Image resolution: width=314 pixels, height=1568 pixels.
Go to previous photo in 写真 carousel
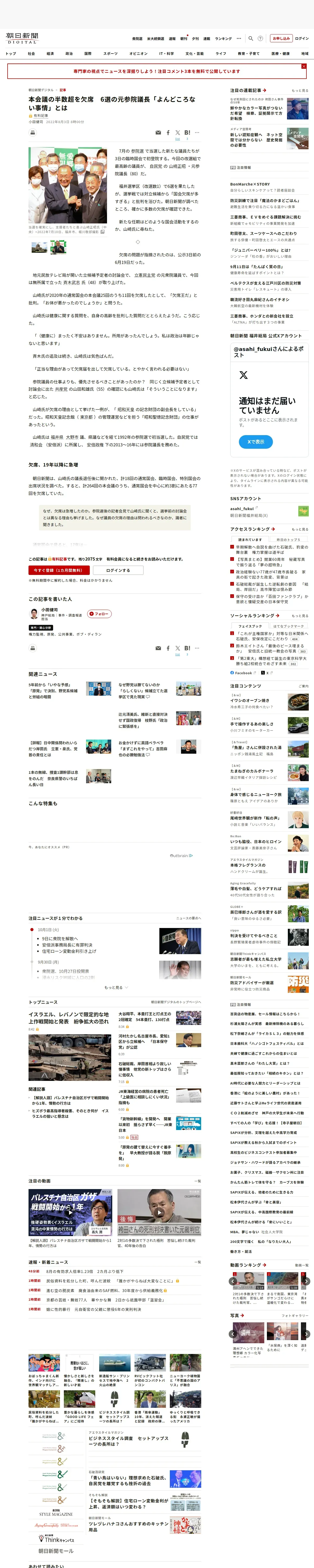[x=233, y=1334]
